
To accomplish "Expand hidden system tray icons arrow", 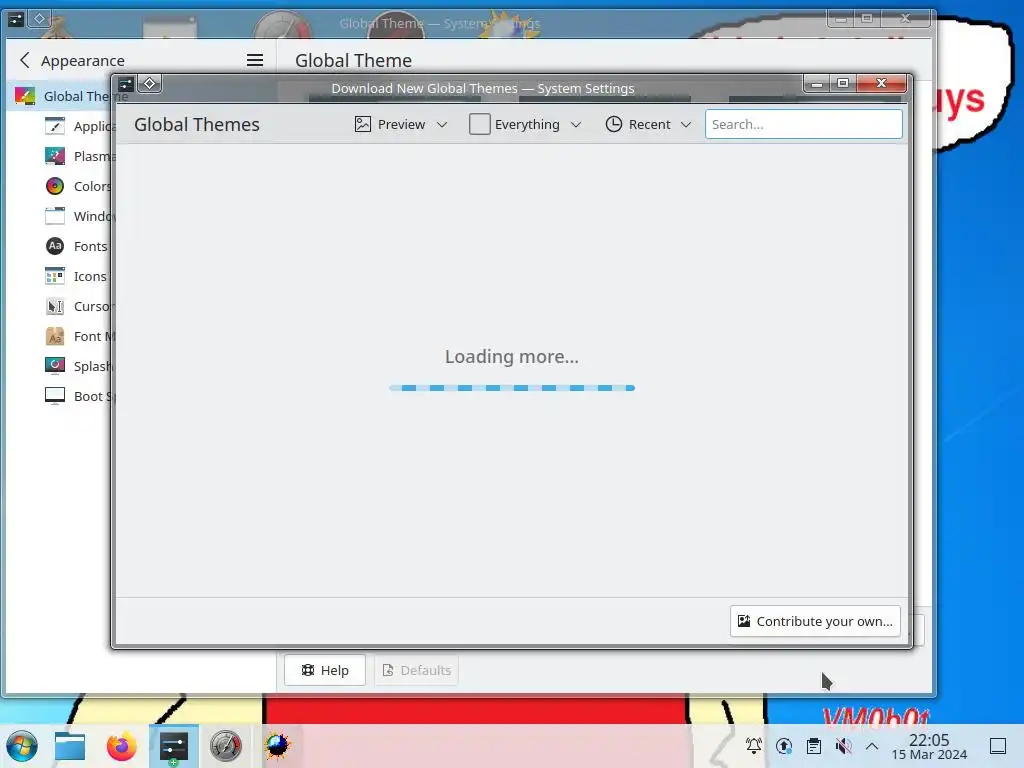I will [x=872, y=746].
